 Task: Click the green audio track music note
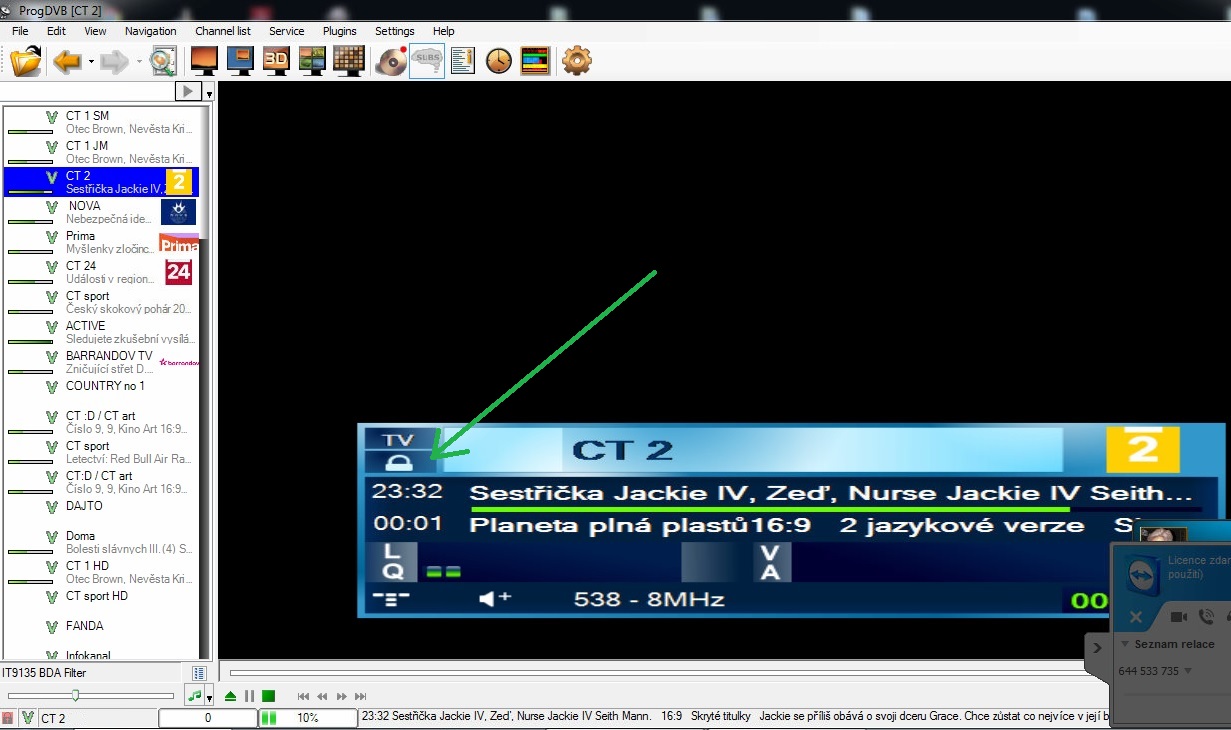[x=195, y=696]
